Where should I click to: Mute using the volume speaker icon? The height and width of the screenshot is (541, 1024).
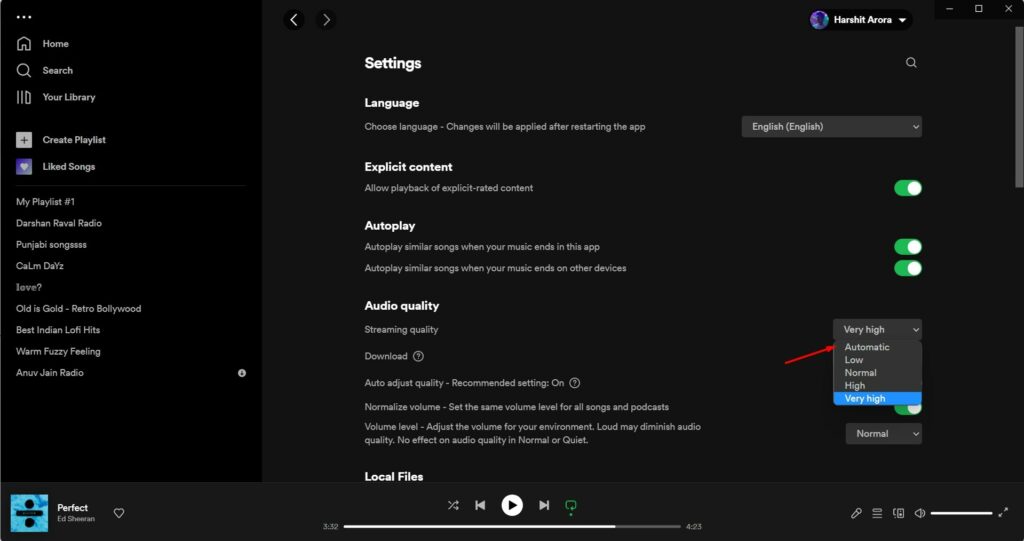(920, 513)
